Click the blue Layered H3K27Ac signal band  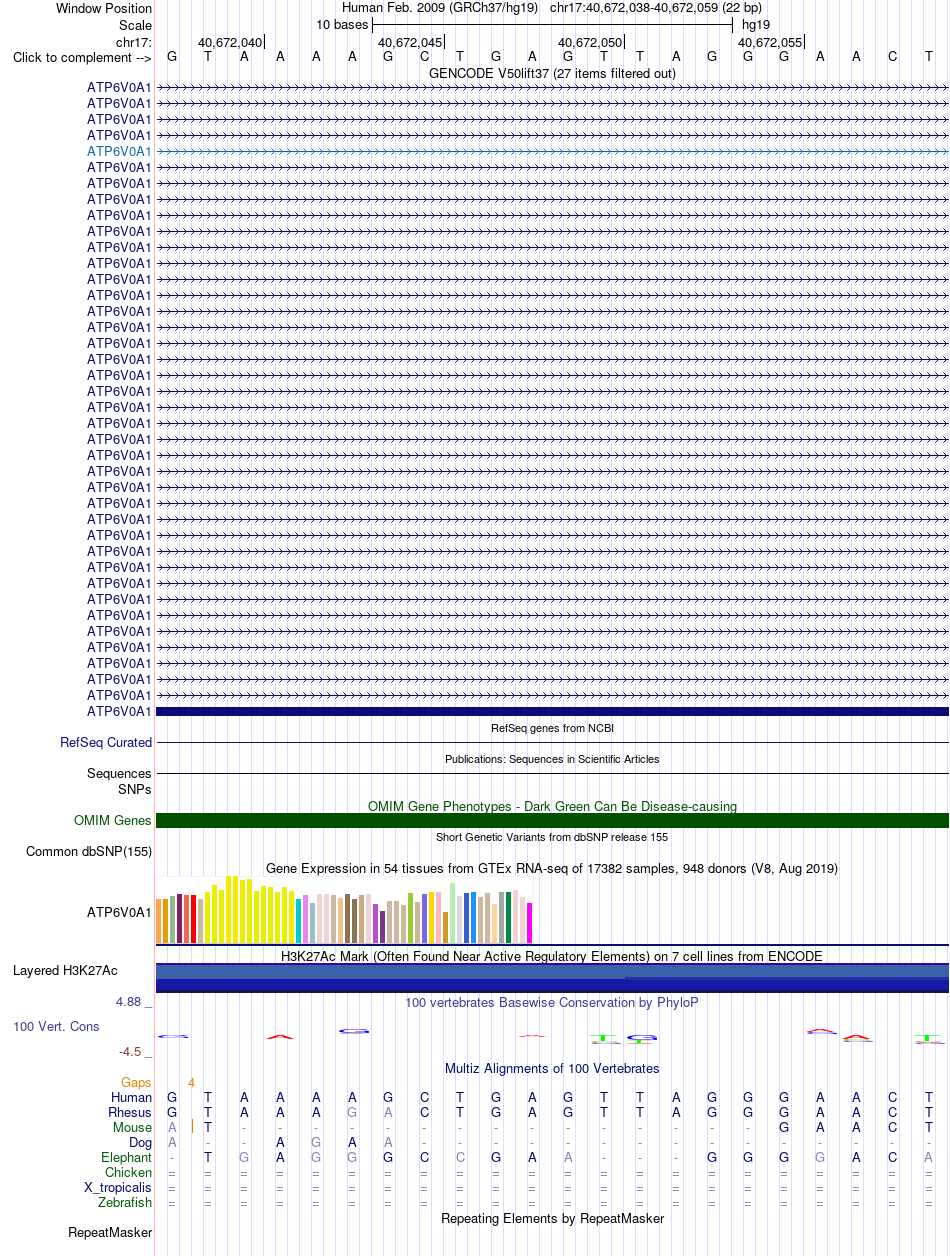coord(552,977)
